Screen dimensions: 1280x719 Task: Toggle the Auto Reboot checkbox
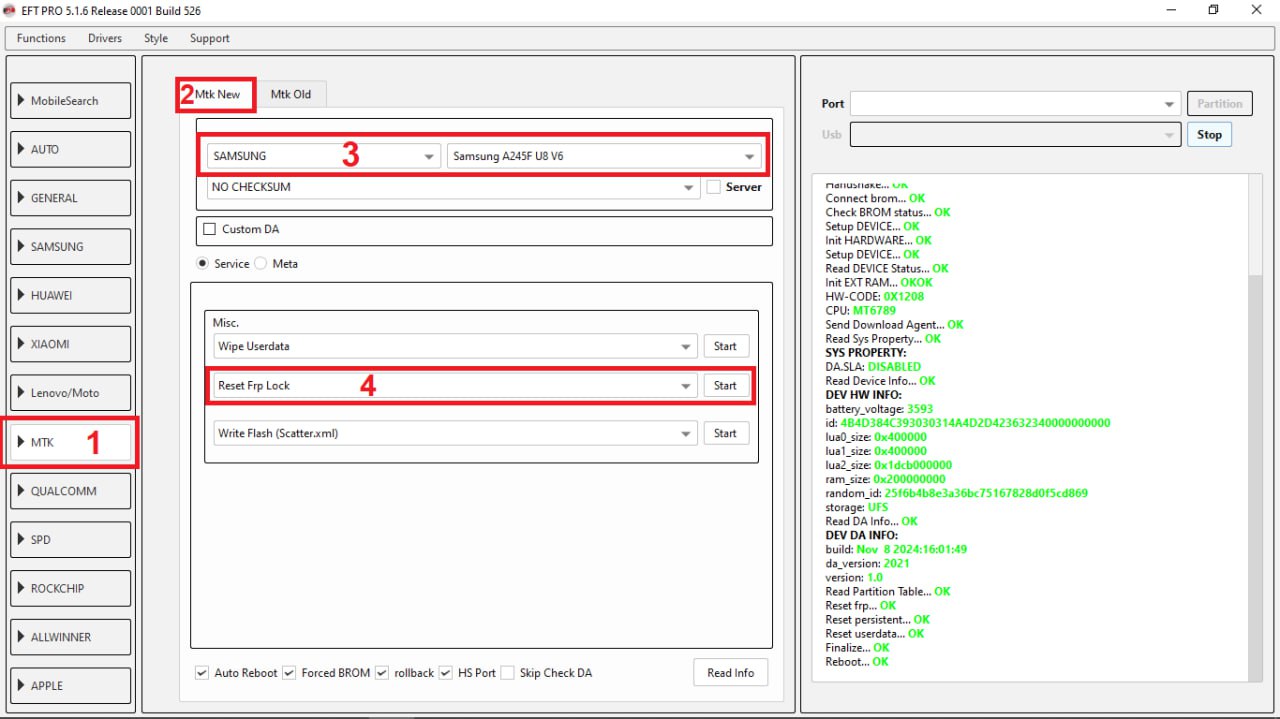[x=202, y=673]
